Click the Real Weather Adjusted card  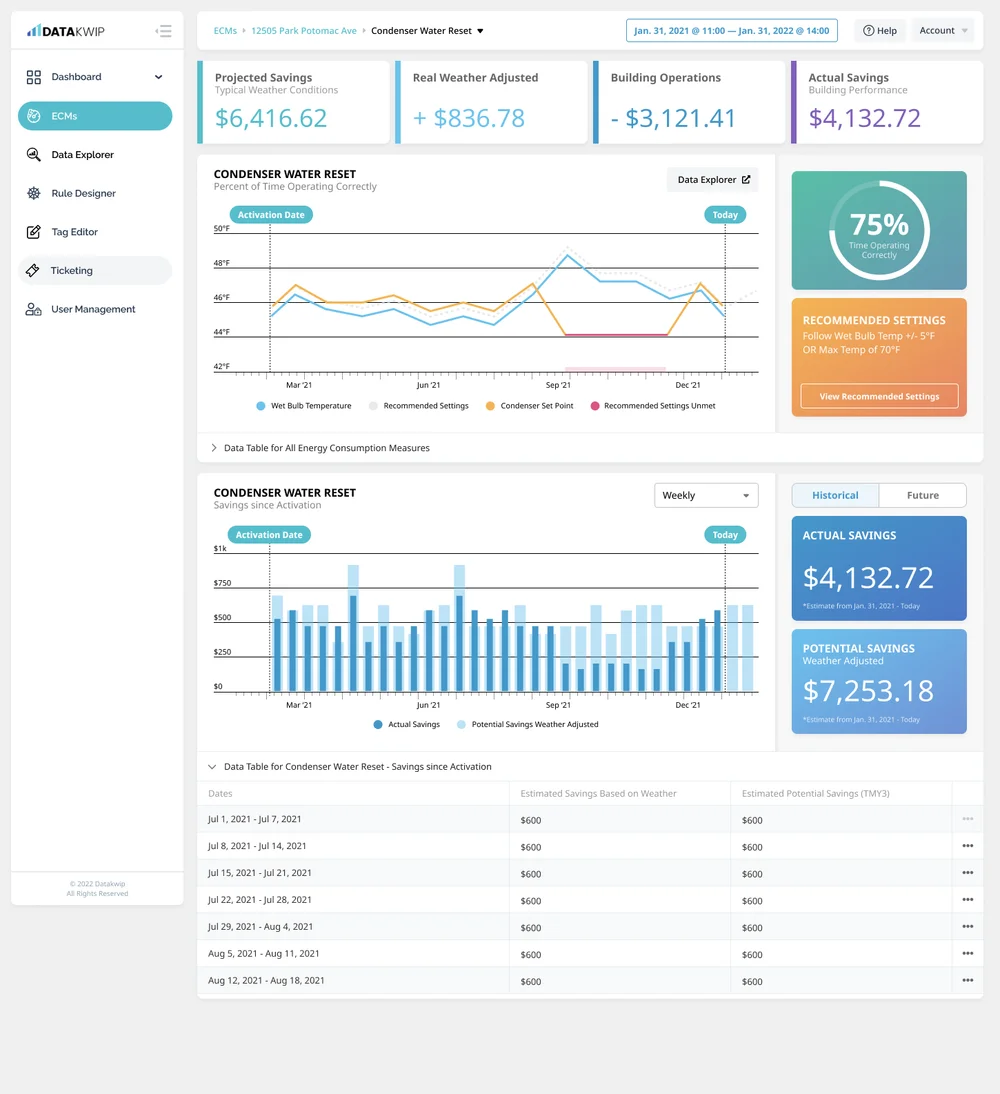[491, 103]
